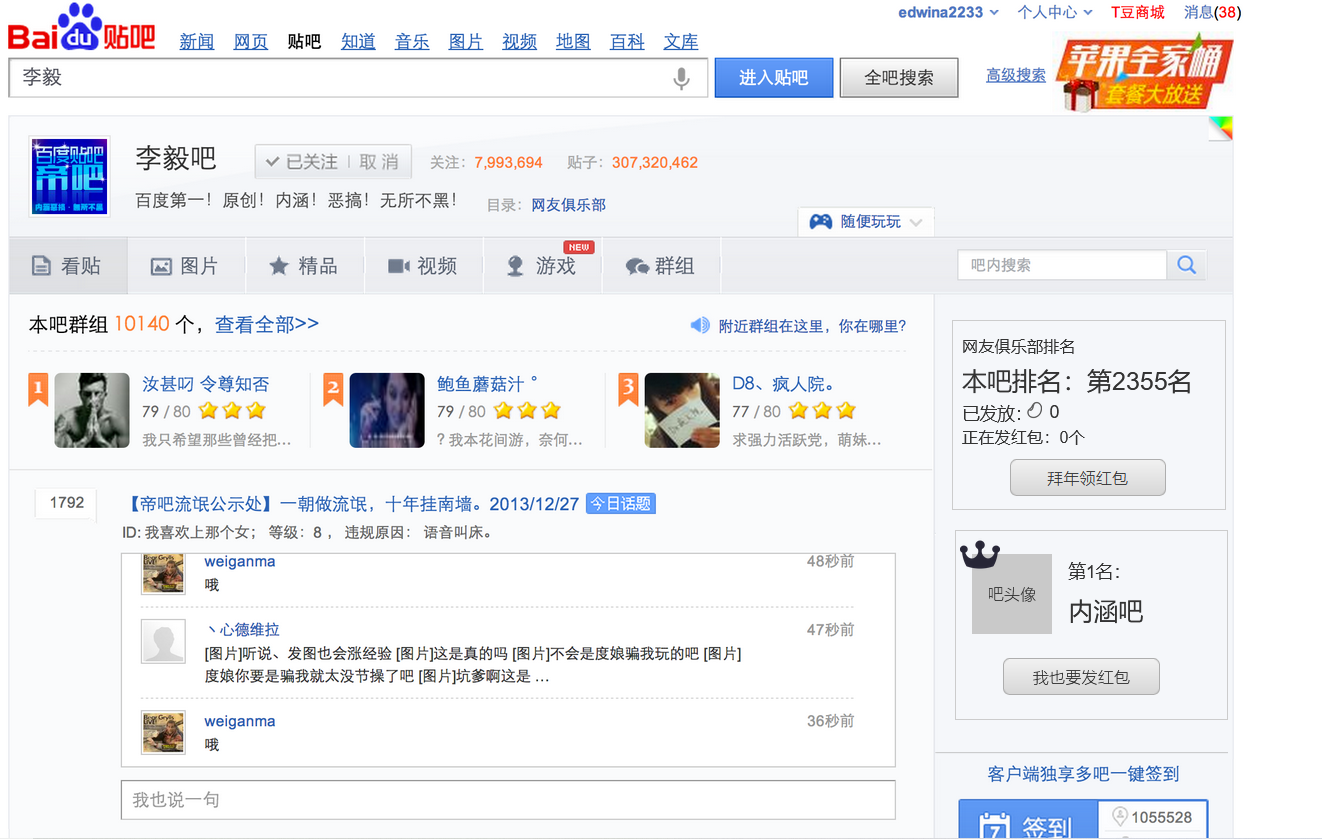
Task: Open 地图 in the top navigation
Action: coord(573,42)
